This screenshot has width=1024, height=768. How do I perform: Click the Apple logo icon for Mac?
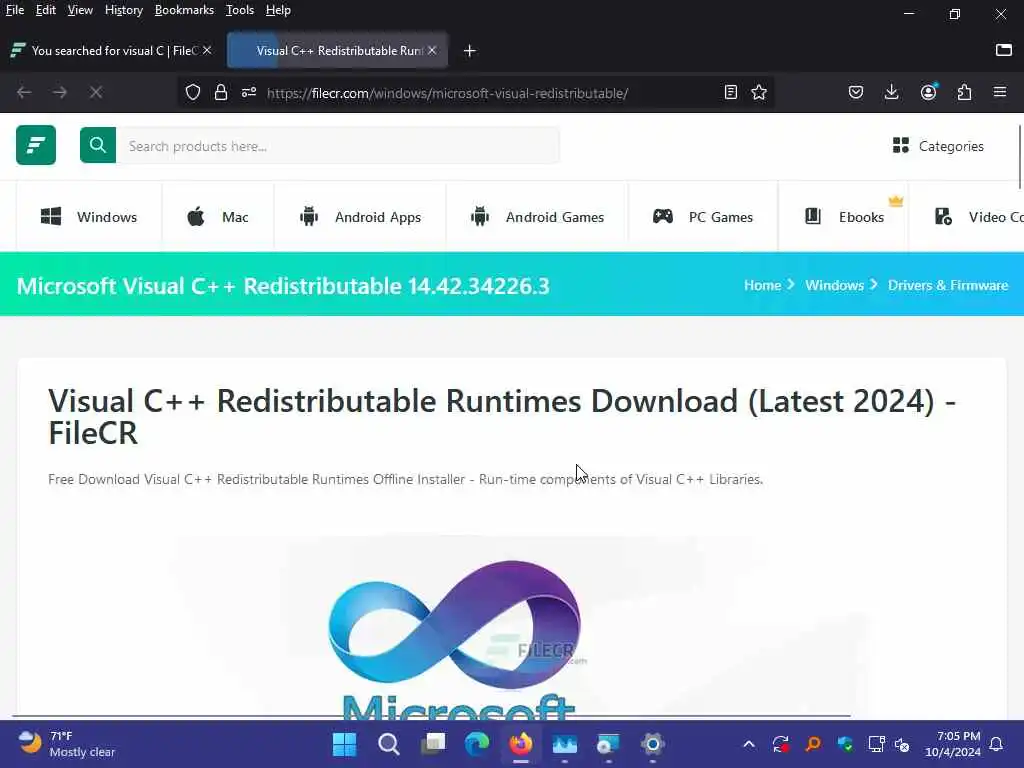(x=195, y=216)
